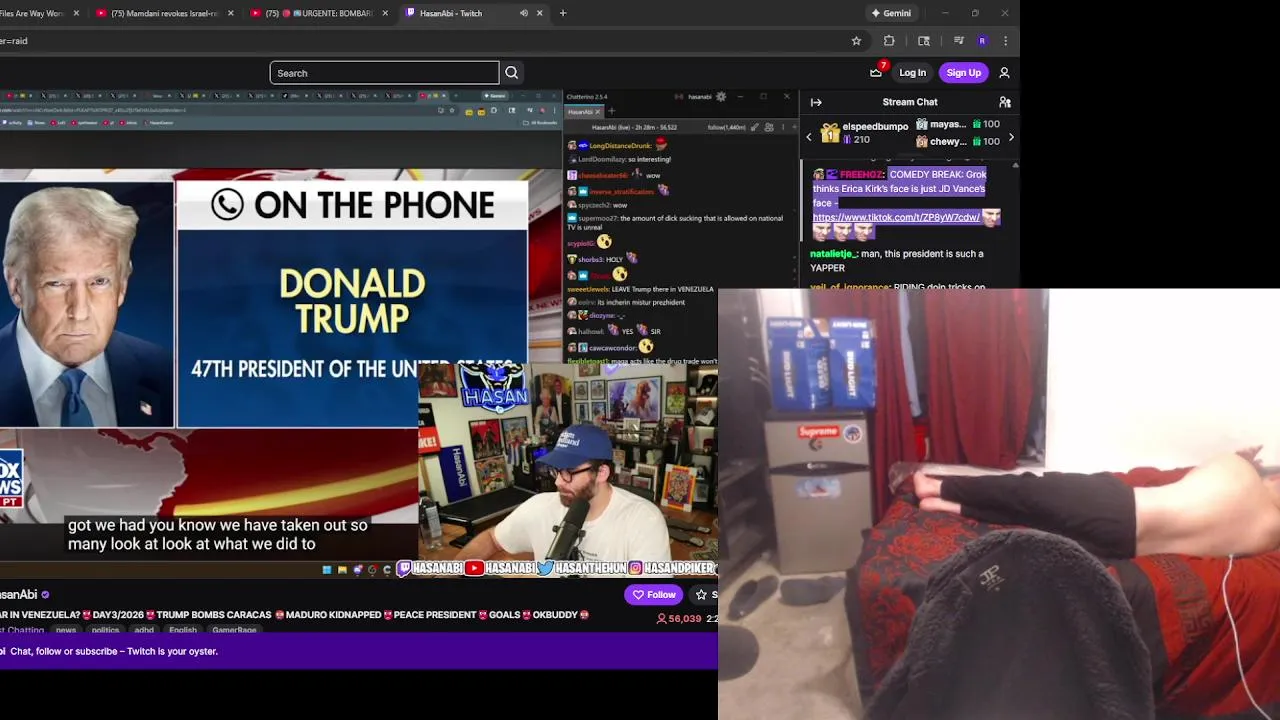Click the purple Sign Up button

click(x=963, y=73)
